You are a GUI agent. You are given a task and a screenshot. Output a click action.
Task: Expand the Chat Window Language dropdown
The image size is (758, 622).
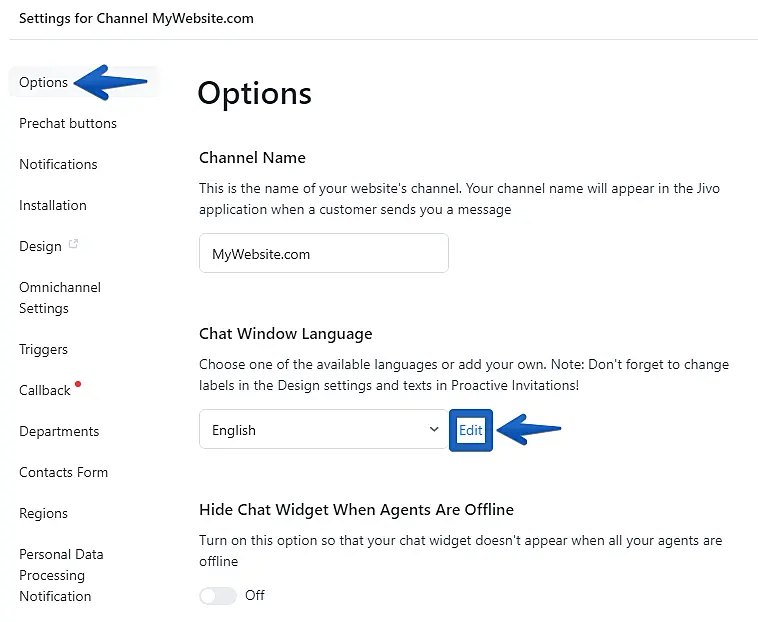pos(323,430)
